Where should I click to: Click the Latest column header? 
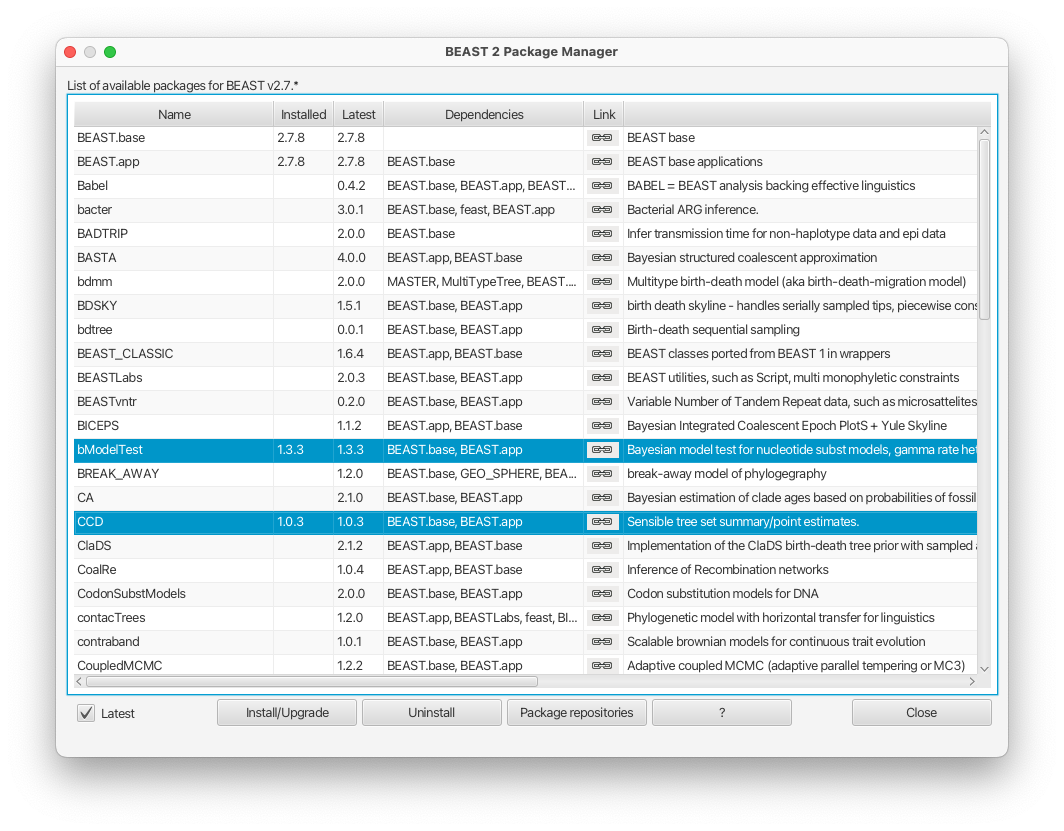click(x=358, y=115)
